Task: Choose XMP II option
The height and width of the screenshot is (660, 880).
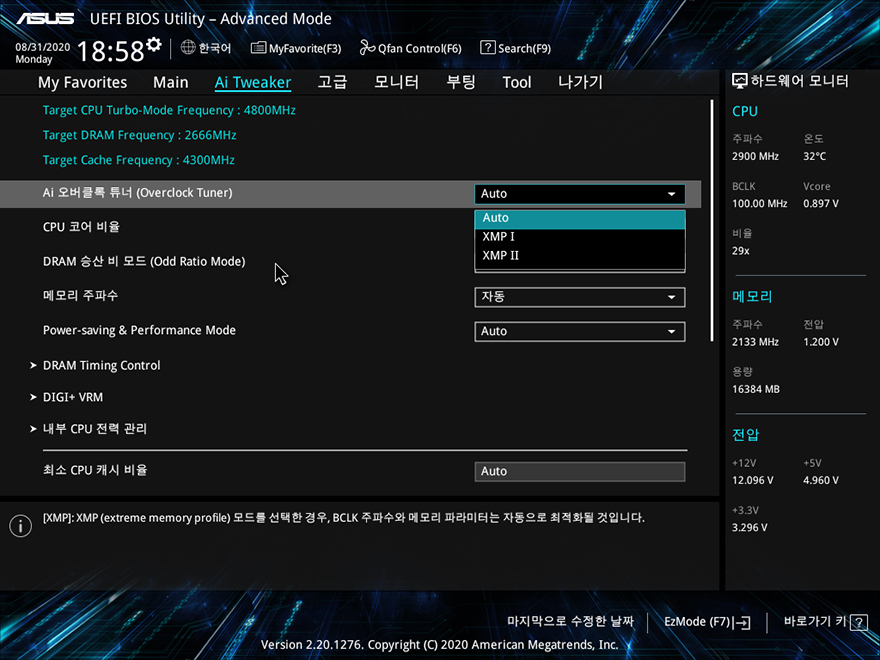Action: coord(580,256)
